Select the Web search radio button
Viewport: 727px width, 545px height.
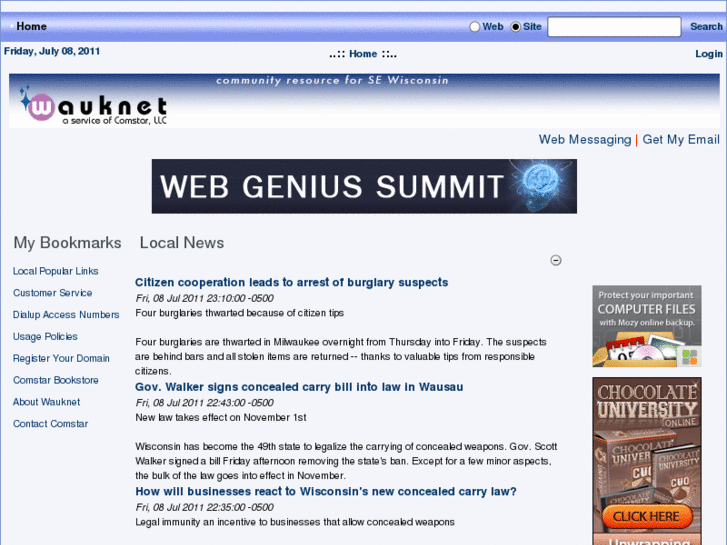click(x=474, y=27)
